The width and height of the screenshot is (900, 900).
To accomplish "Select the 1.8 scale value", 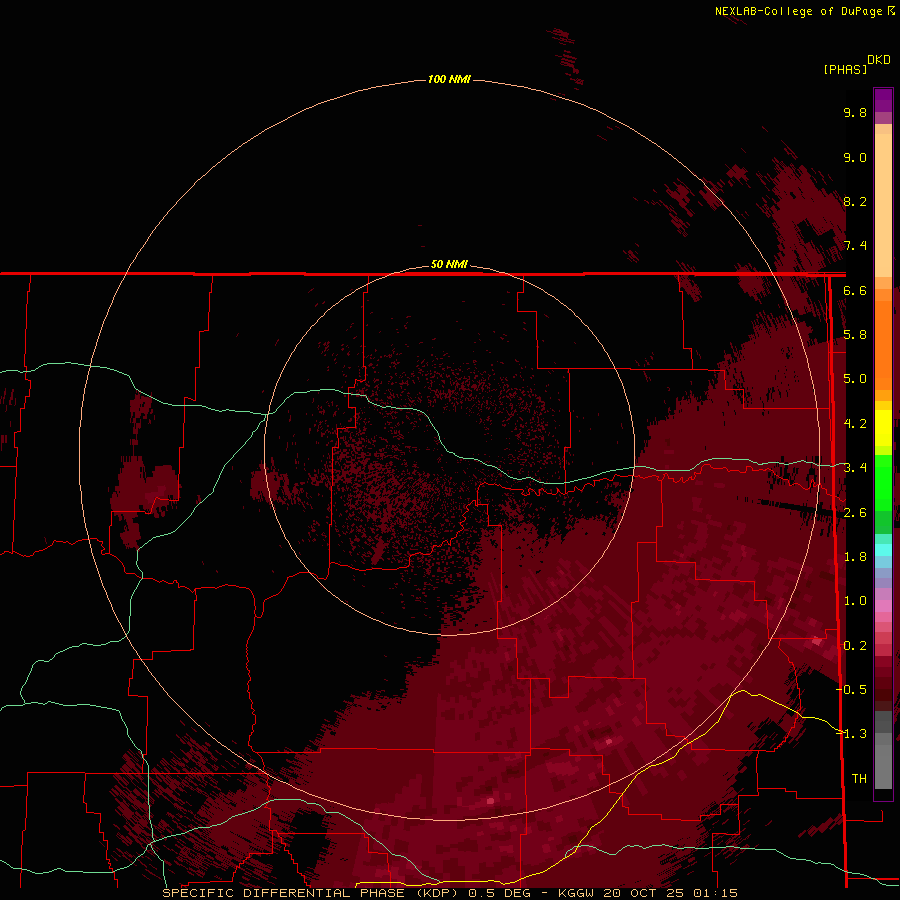I will point(855,557).
